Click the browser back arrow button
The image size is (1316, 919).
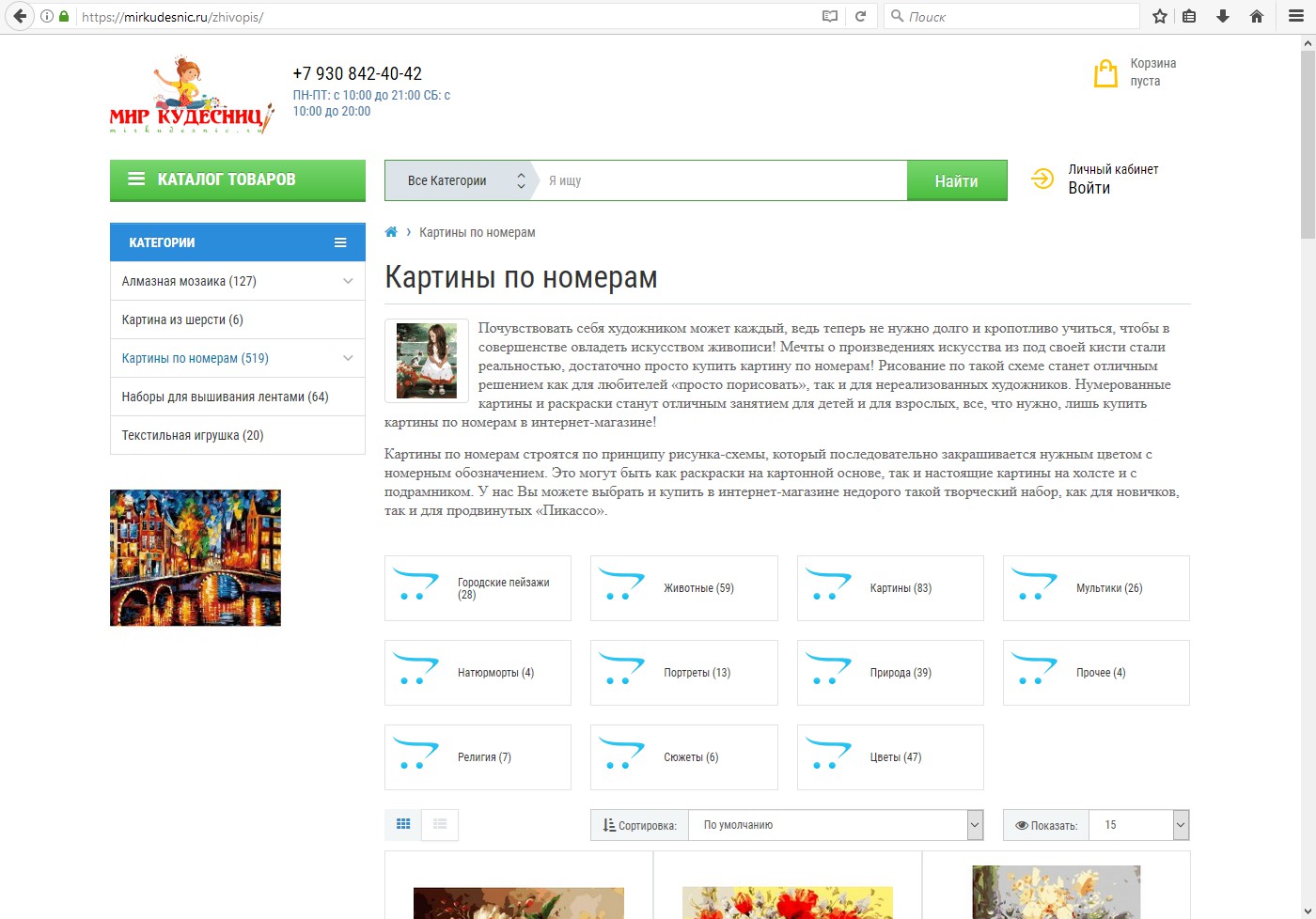click(20, 16)
